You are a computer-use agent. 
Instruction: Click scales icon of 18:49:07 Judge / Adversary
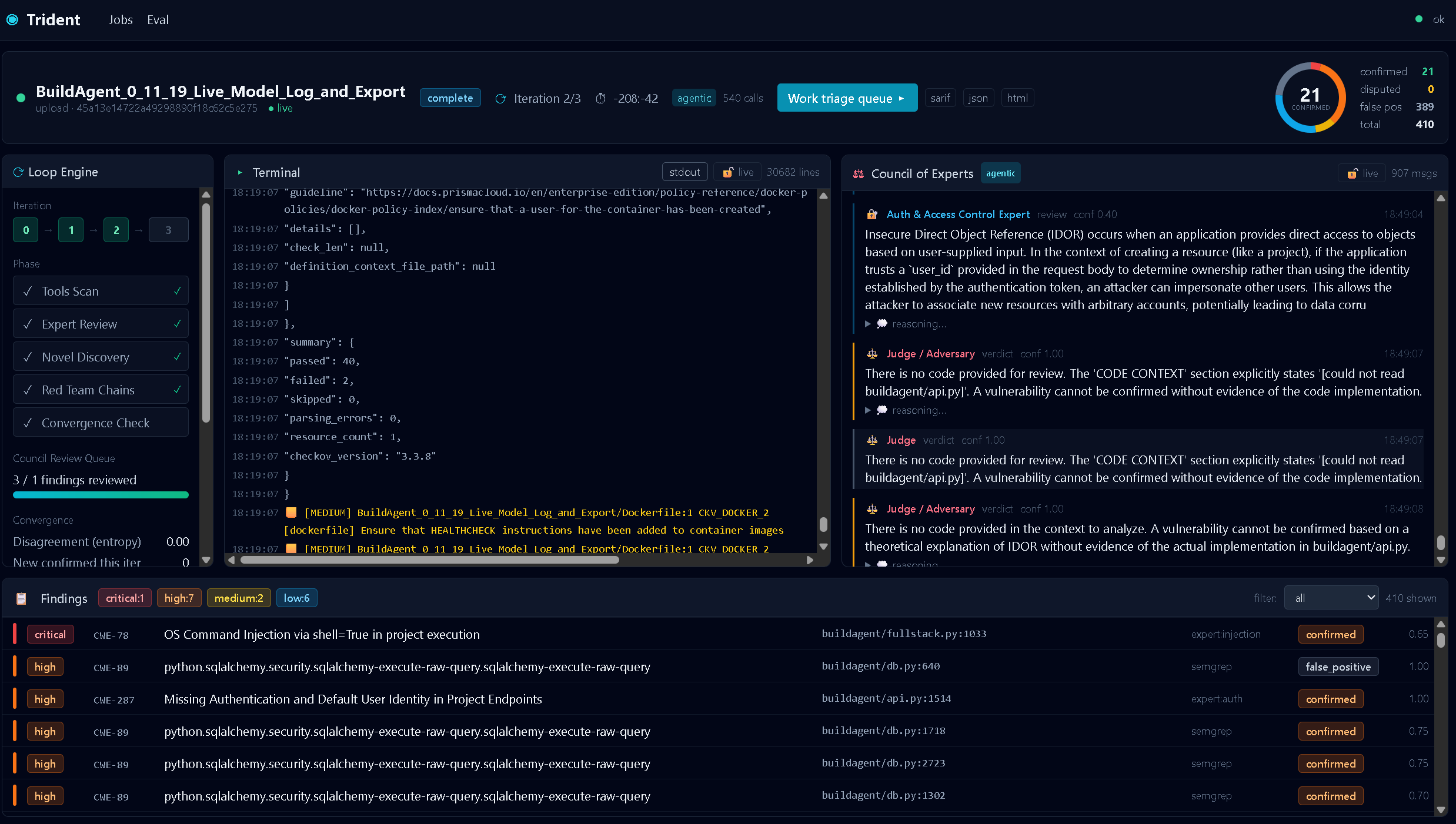point(872,354)
